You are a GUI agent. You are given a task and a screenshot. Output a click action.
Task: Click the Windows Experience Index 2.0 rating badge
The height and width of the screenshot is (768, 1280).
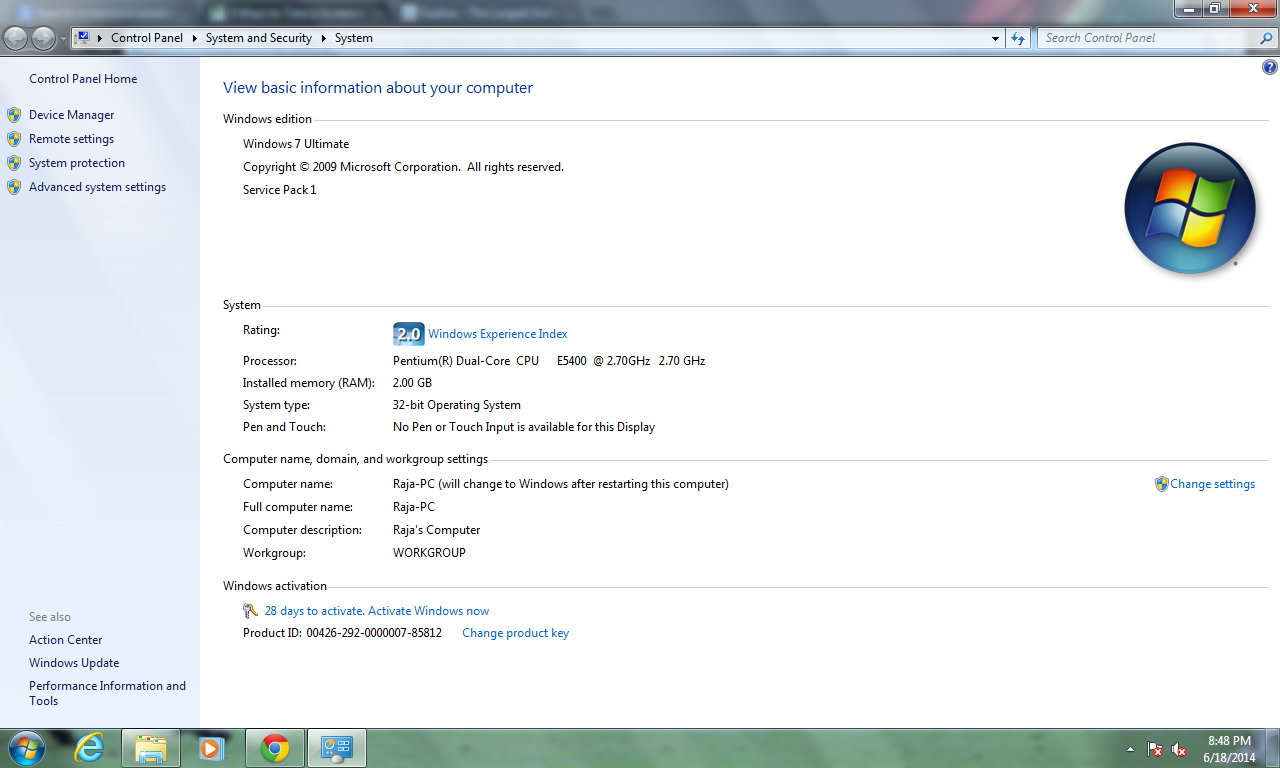point(408,334)
